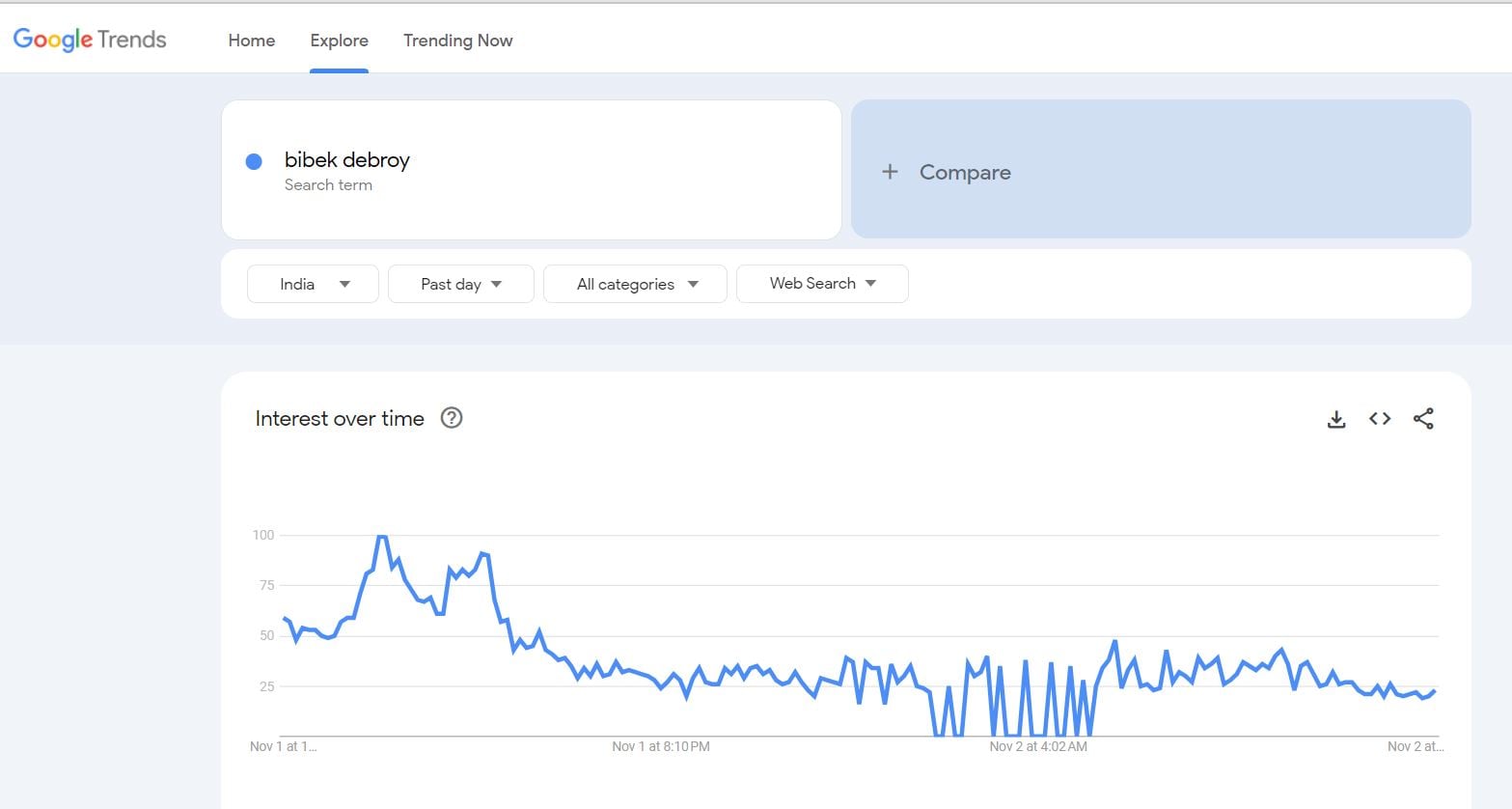Open the All categories dropdown
The image size is (1512, 809).
tap(635, 284)
